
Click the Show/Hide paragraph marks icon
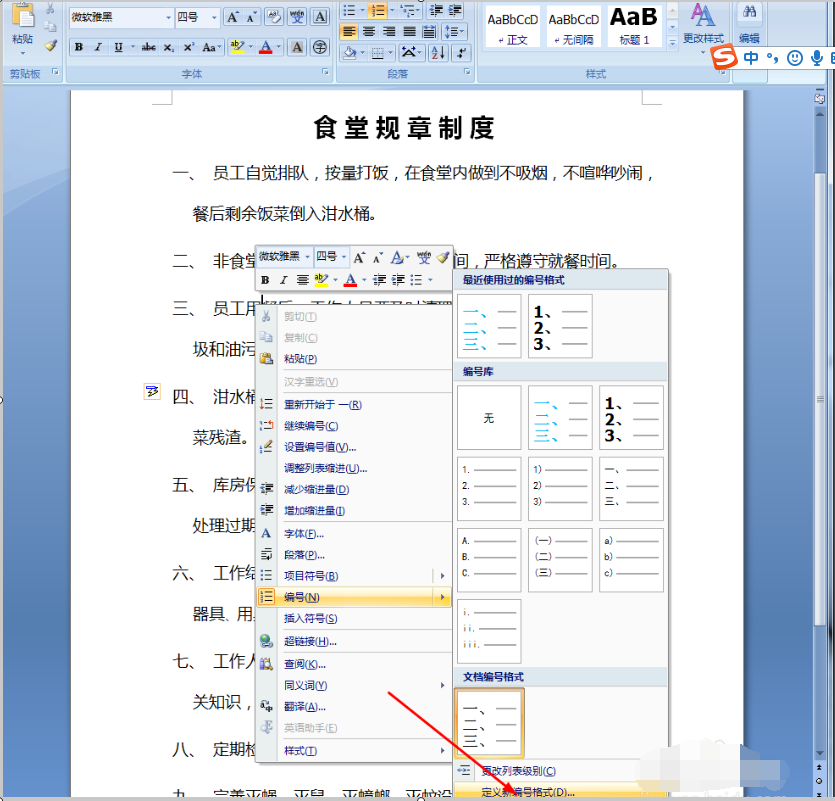pyautogui.click(x=460, y=52)
